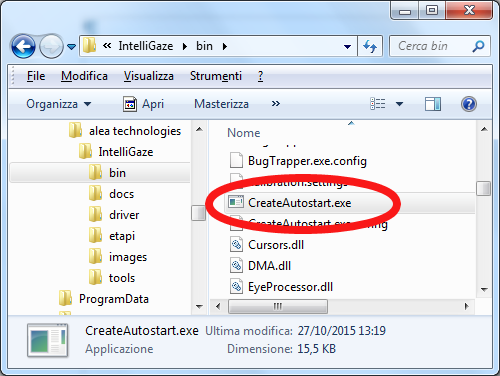Viewport: 500px width, 376px height.
Task: Click the Cursors.dll gear file icon
Action: pos(236,245)
